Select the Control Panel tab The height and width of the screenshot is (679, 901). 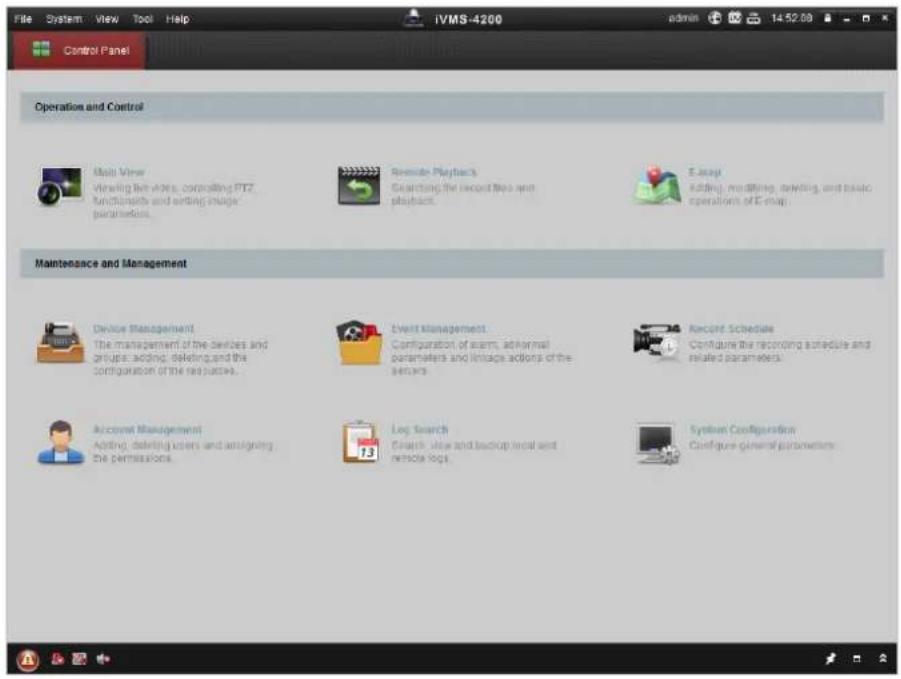click(79, 51)
